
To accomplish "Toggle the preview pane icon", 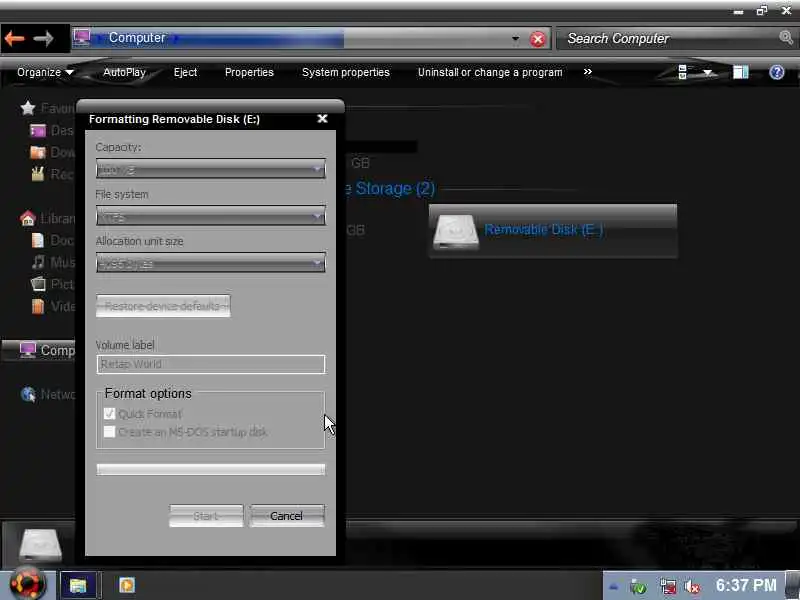I will tap(740, 72).
